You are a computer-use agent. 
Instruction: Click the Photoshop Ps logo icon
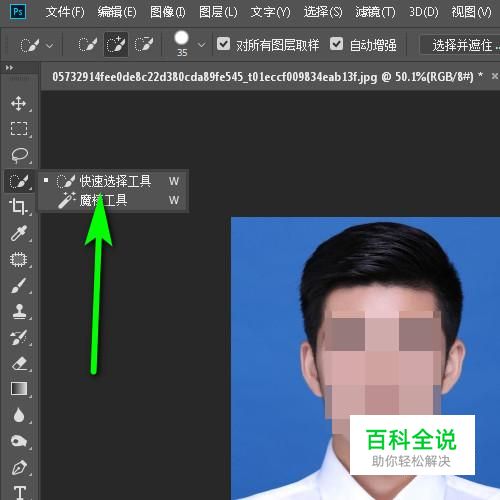(x=18, y=12)
